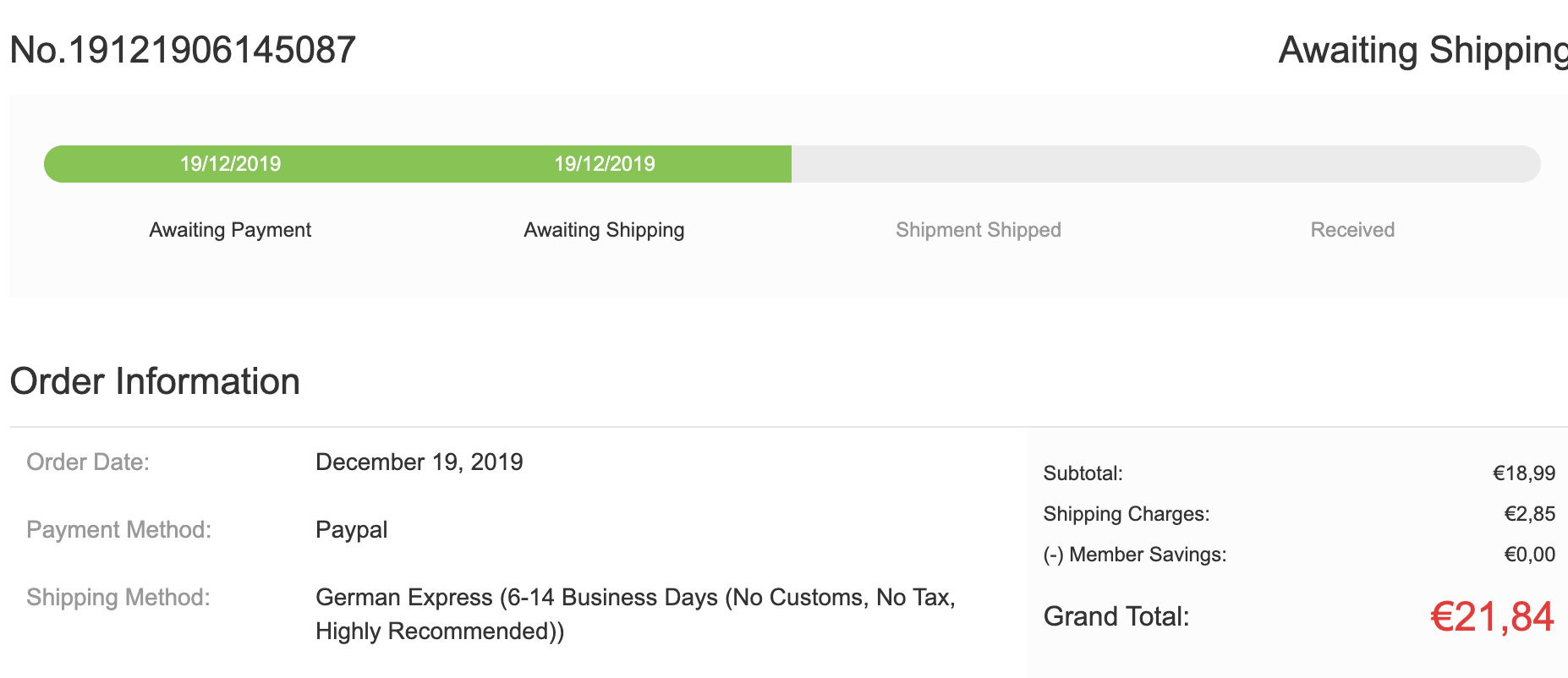Click the Grand Total label
Viewport: 1568px width, 678px height.
[x=1116, y=616]
